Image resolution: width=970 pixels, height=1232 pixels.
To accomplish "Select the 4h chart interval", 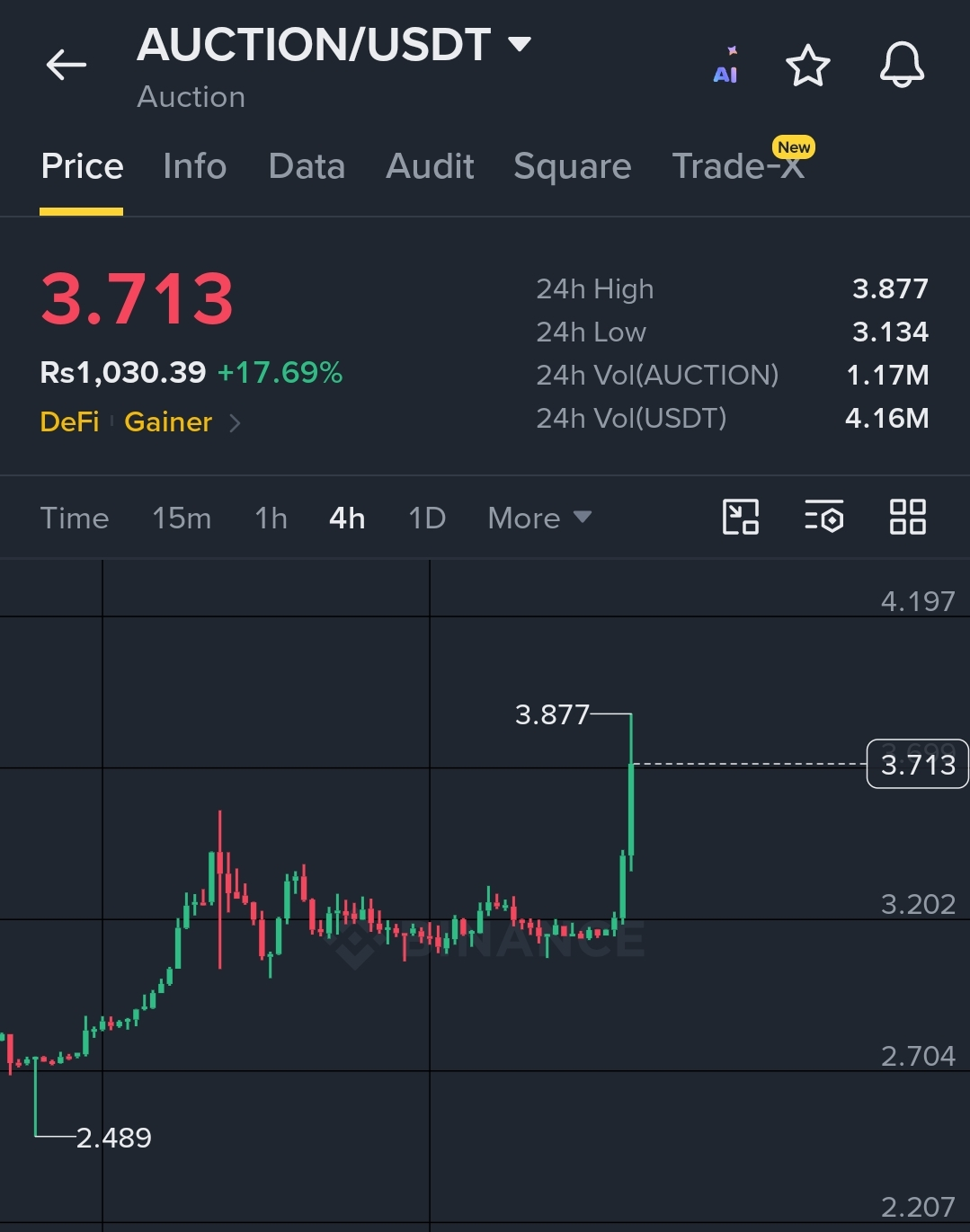I will [347, 518].
